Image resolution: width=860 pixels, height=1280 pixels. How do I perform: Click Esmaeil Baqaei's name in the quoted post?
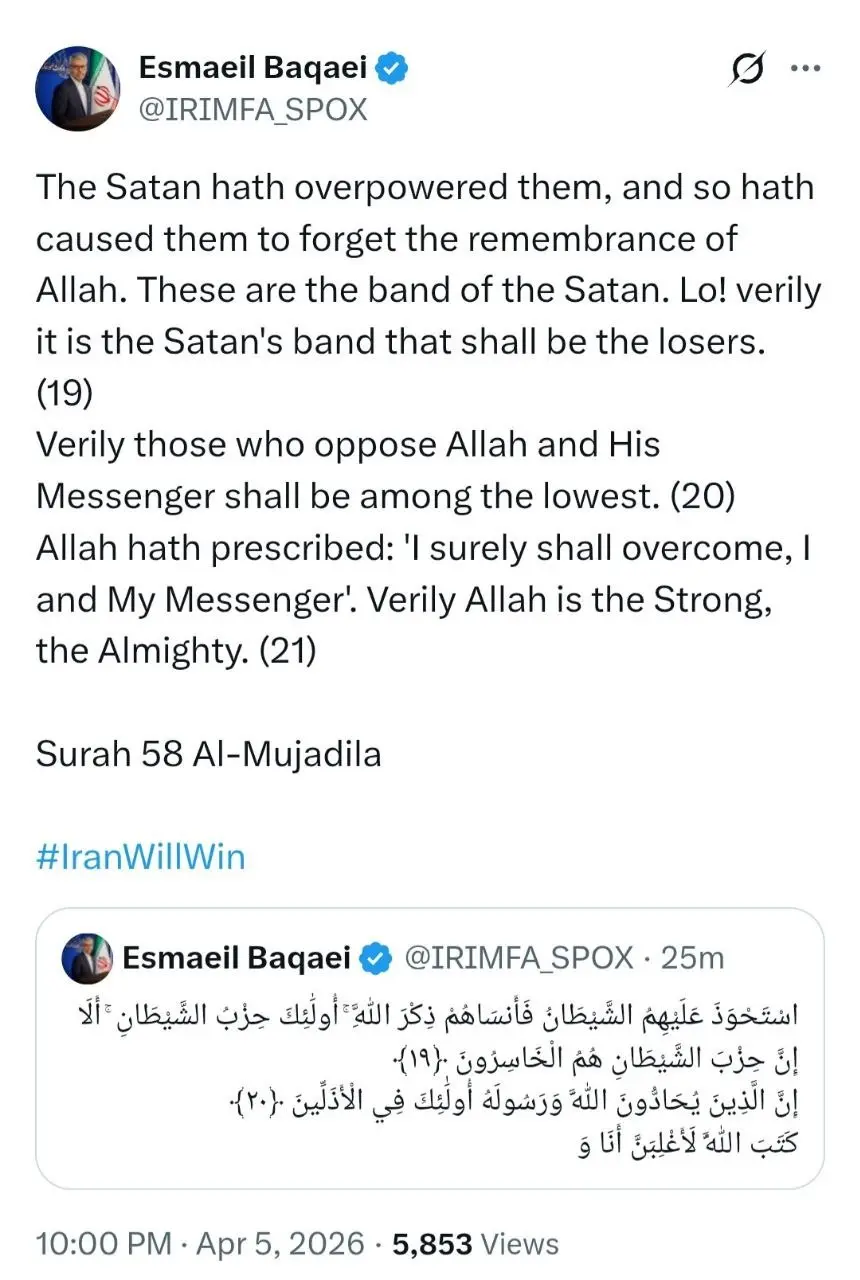[237, 959]
